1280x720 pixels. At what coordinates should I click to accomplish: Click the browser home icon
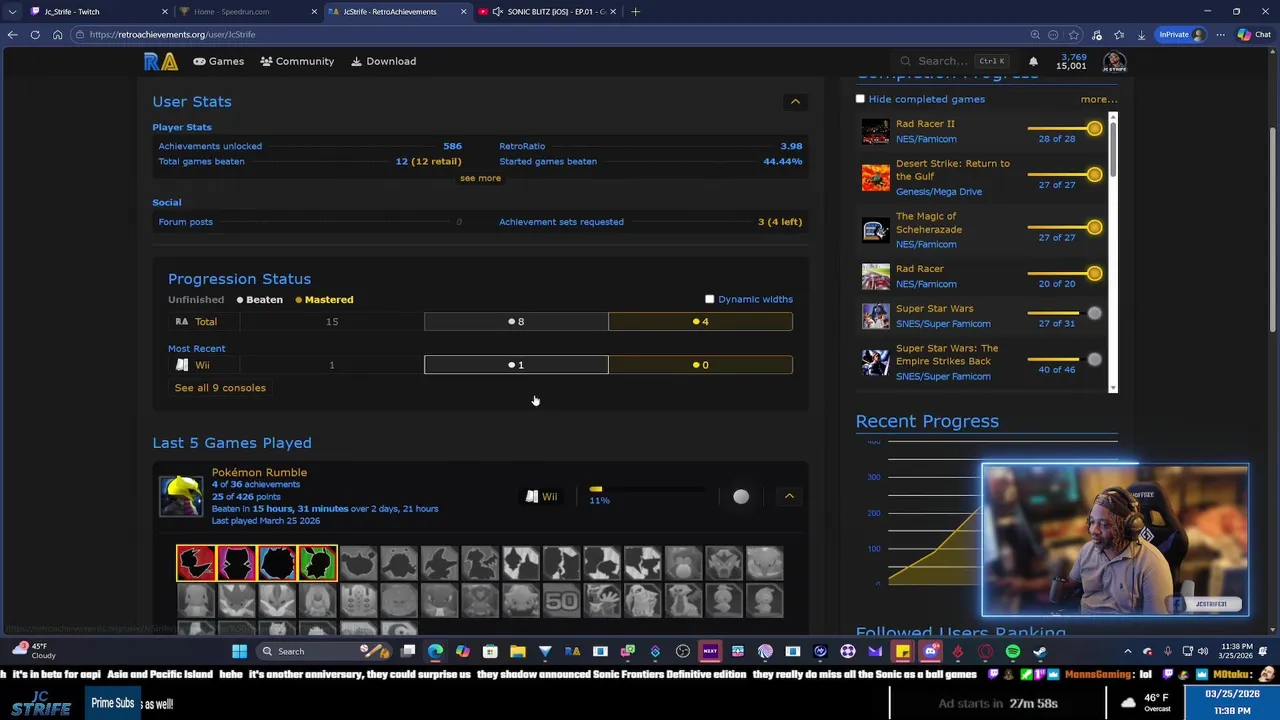click(x=57, y=34)
